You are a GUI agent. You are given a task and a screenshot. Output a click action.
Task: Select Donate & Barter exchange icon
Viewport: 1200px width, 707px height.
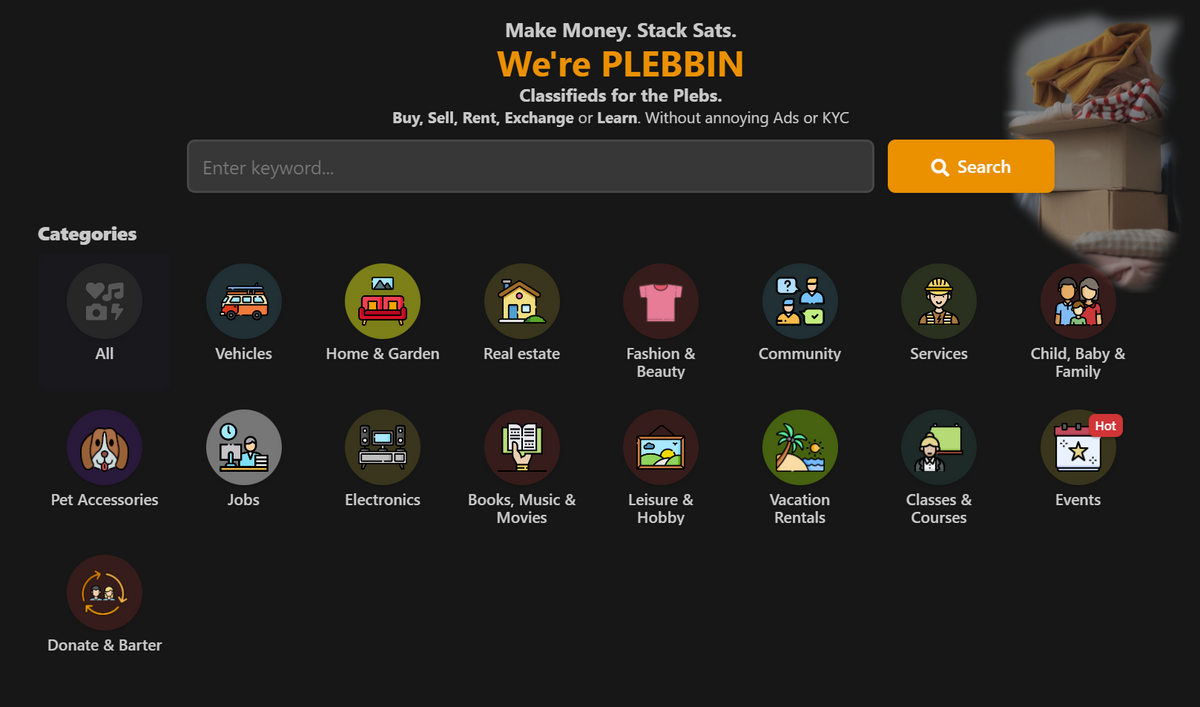point(104,593)
